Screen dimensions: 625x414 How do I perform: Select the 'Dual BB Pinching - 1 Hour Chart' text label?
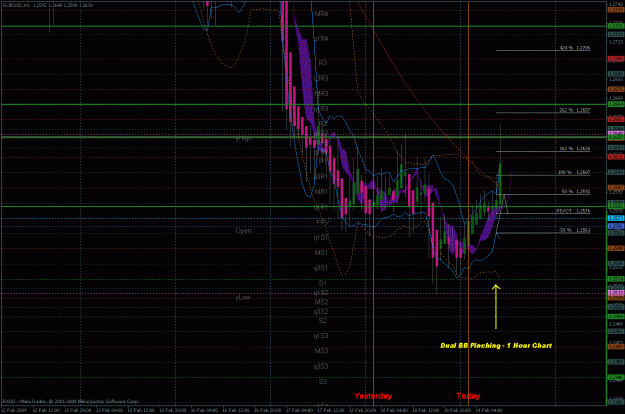(496, 345)
